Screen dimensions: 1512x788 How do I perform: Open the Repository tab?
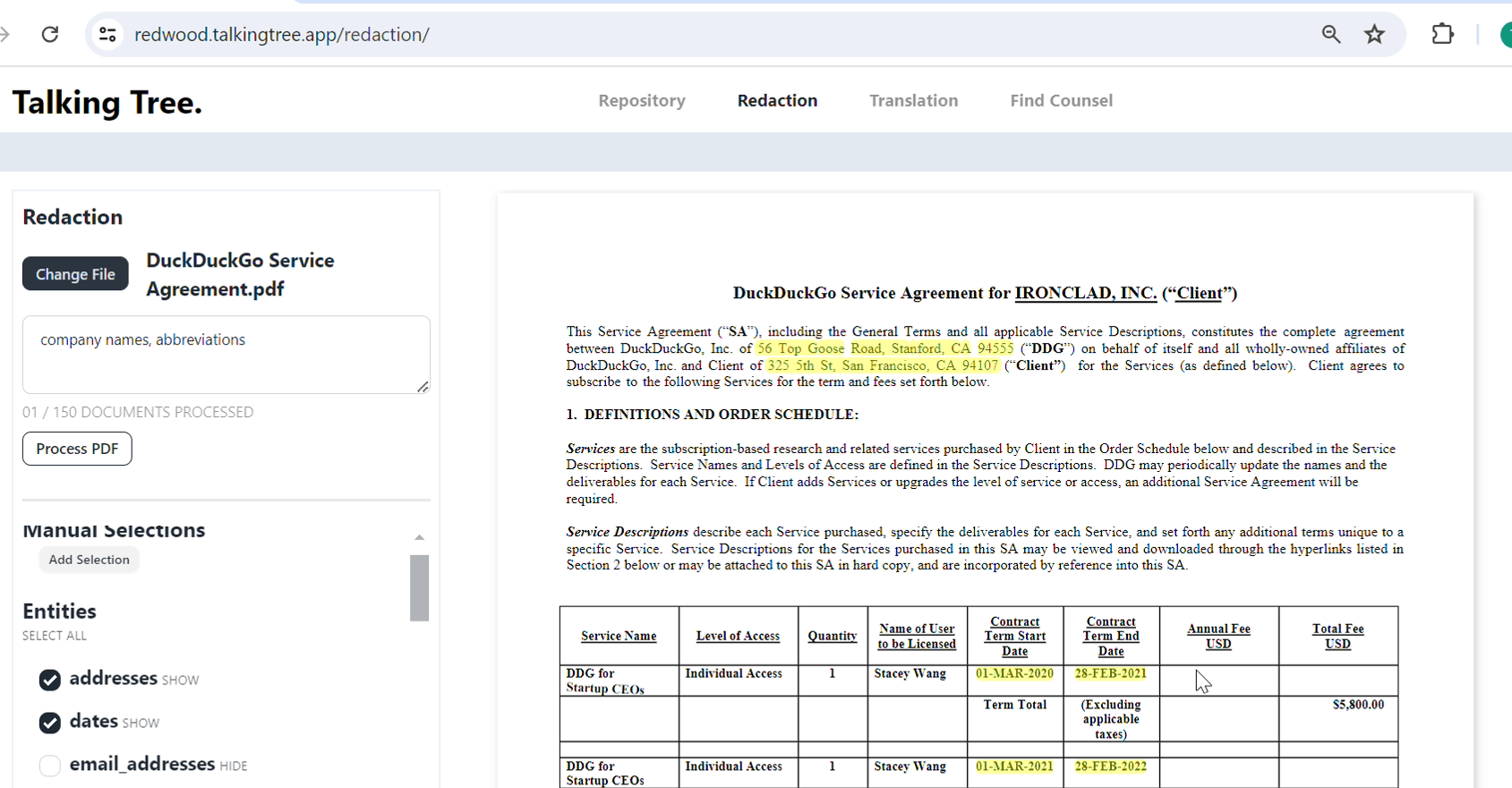[x=642, y=100]
